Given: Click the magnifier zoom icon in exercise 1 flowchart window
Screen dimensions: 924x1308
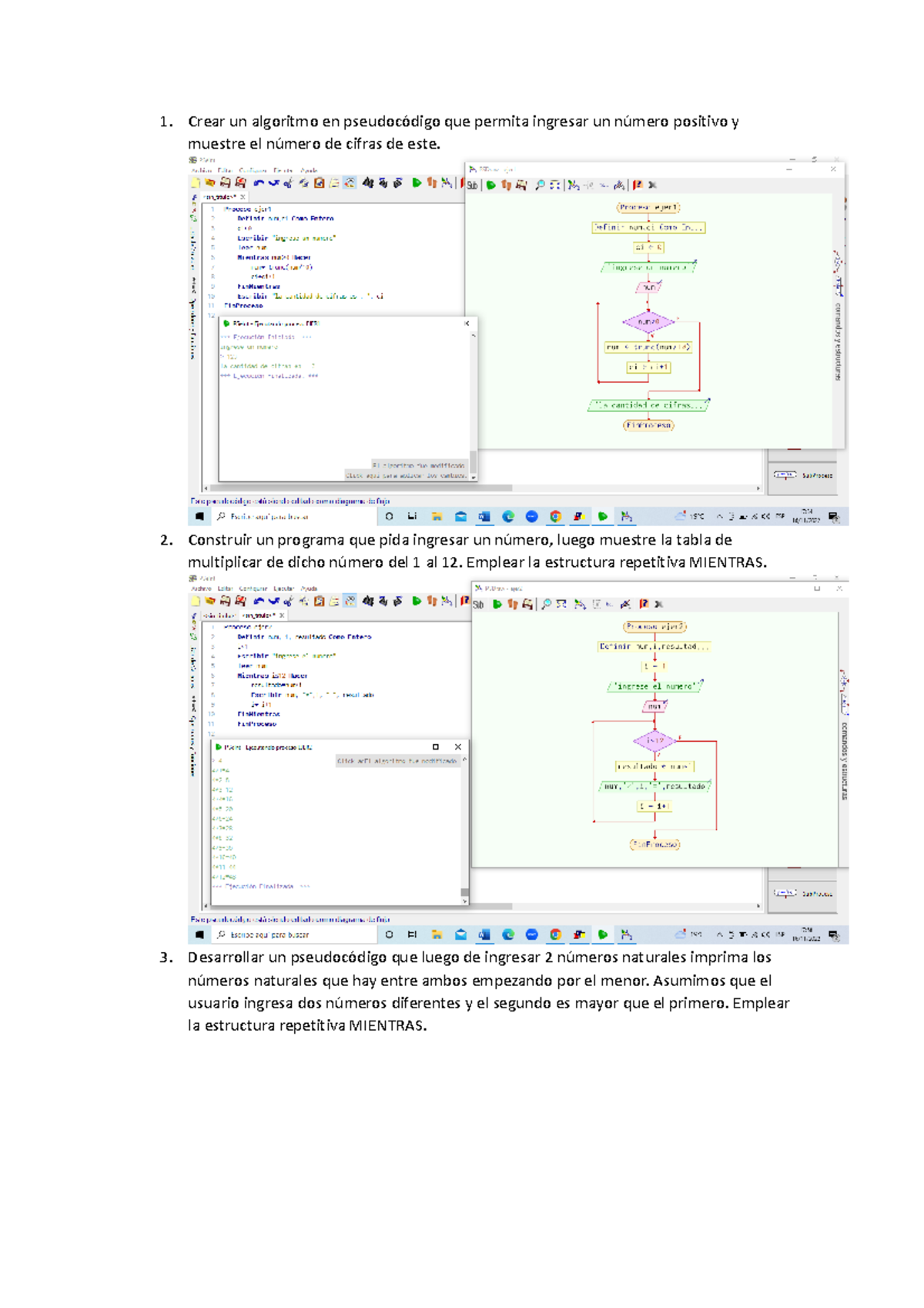Looking at the screenshot, I should pos(540,185).
